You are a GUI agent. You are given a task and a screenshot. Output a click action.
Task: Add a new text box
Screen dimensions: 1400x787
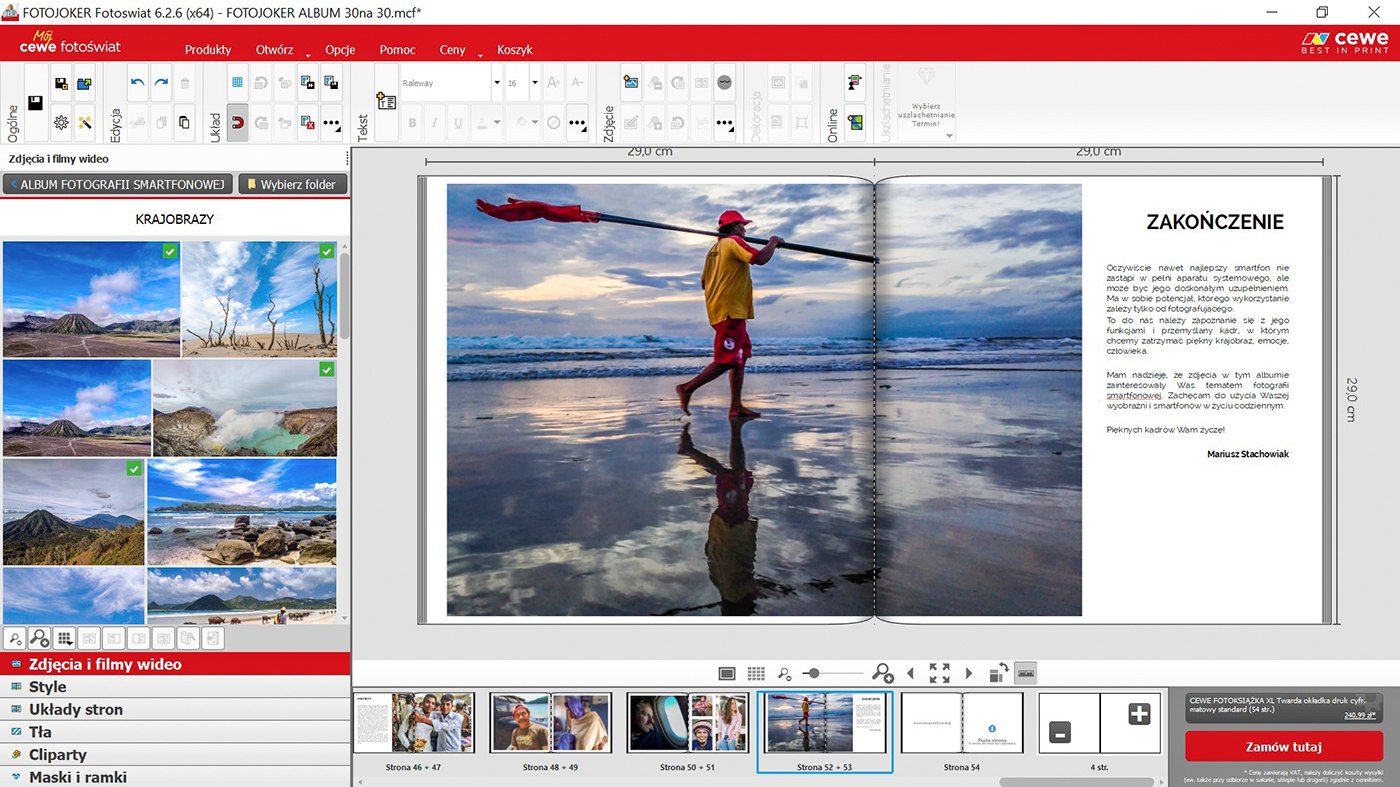coord(387,102)
